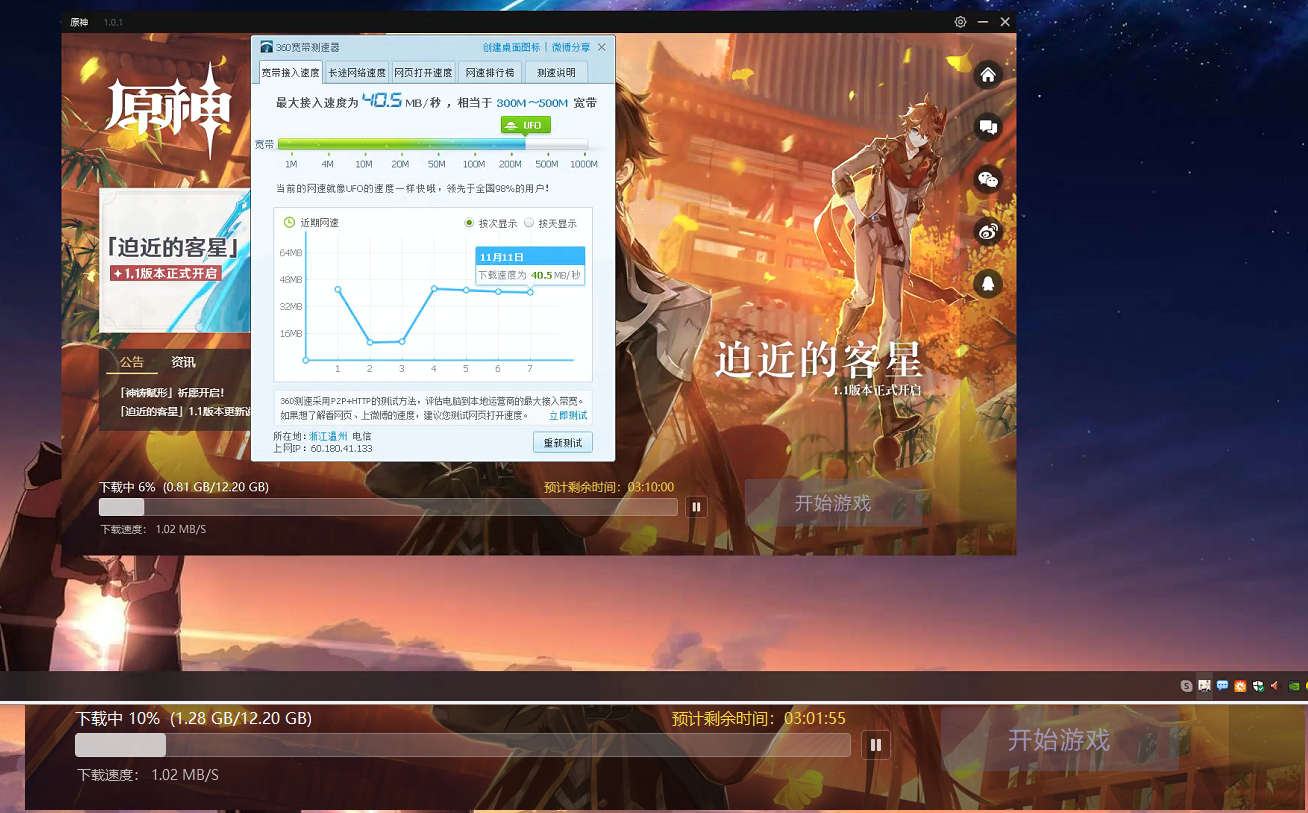The width and height of the screenshot is (1308, 813).
Task: Open the WeChat icon in the launcher sidebar
Action: [988, 179]
